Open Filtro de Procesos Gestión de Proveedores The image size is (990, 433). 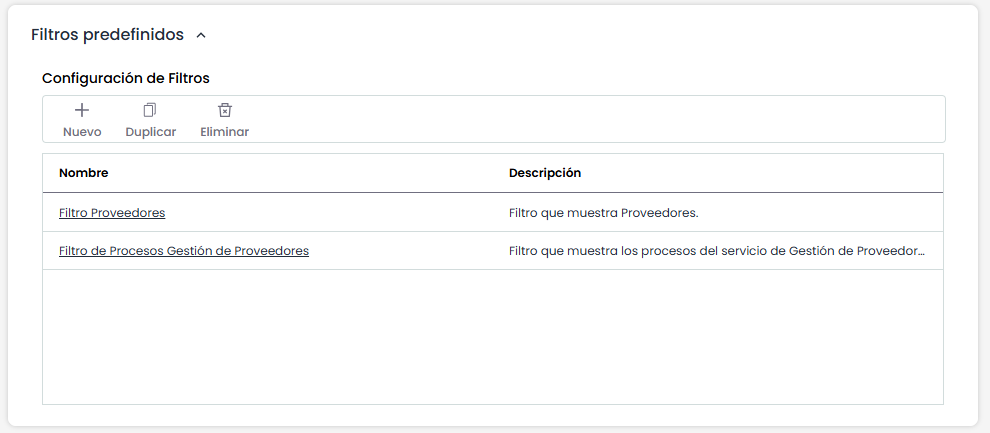click(x=184, y=251)
